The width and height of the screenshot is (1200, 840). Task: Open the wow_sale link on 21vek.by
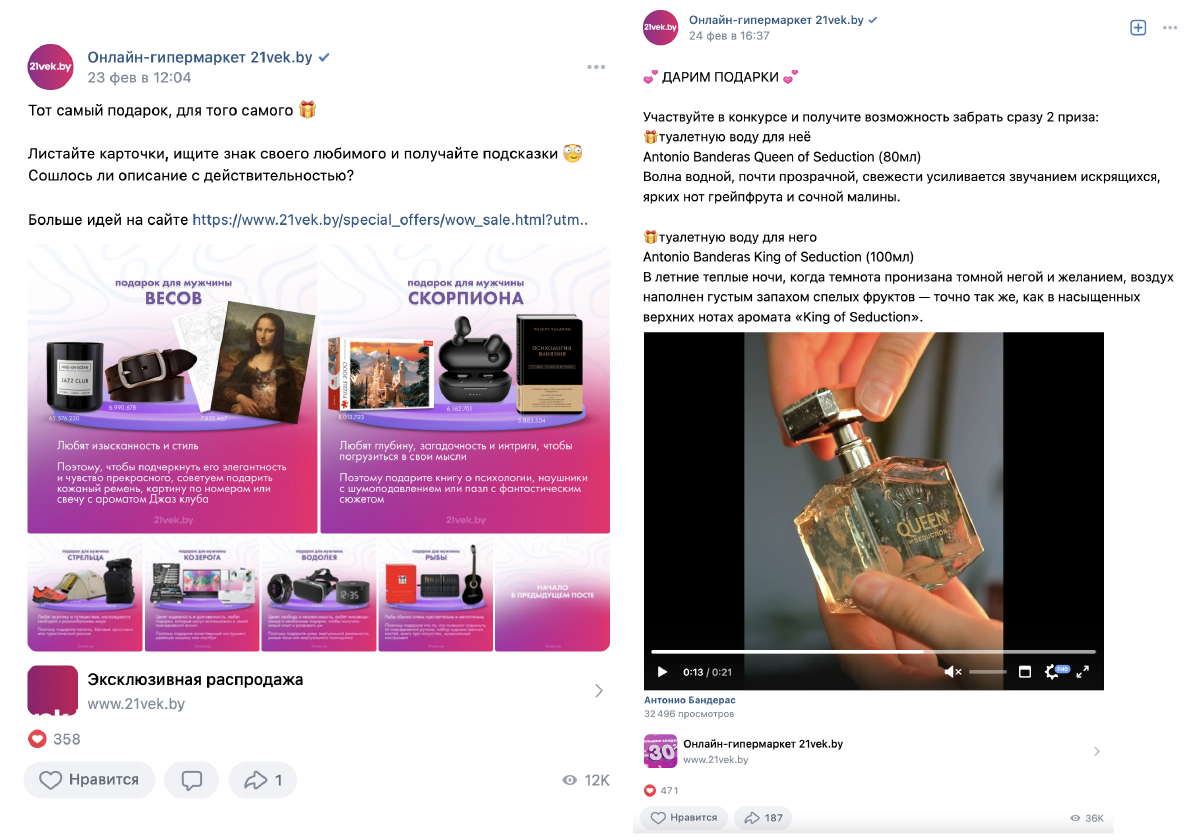(390, 220)
